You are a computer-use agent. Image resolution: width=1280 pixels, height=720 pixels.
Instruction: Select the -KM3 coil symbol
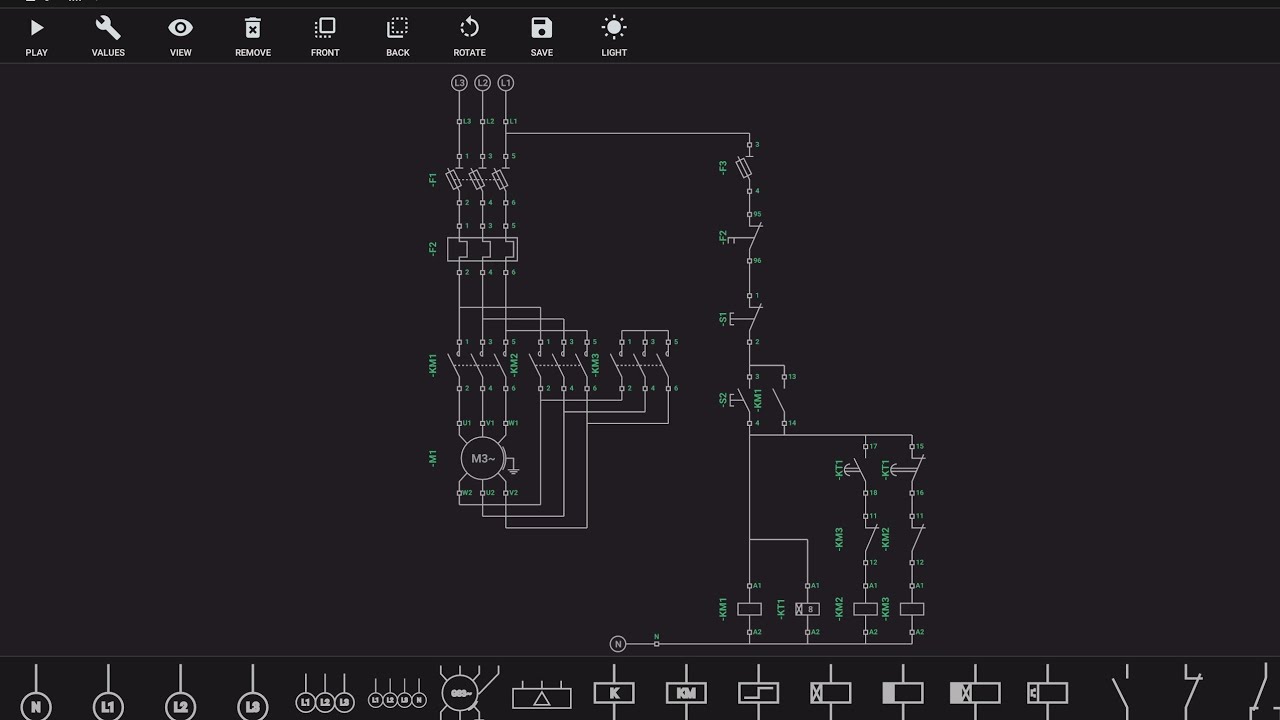[912, 608]
